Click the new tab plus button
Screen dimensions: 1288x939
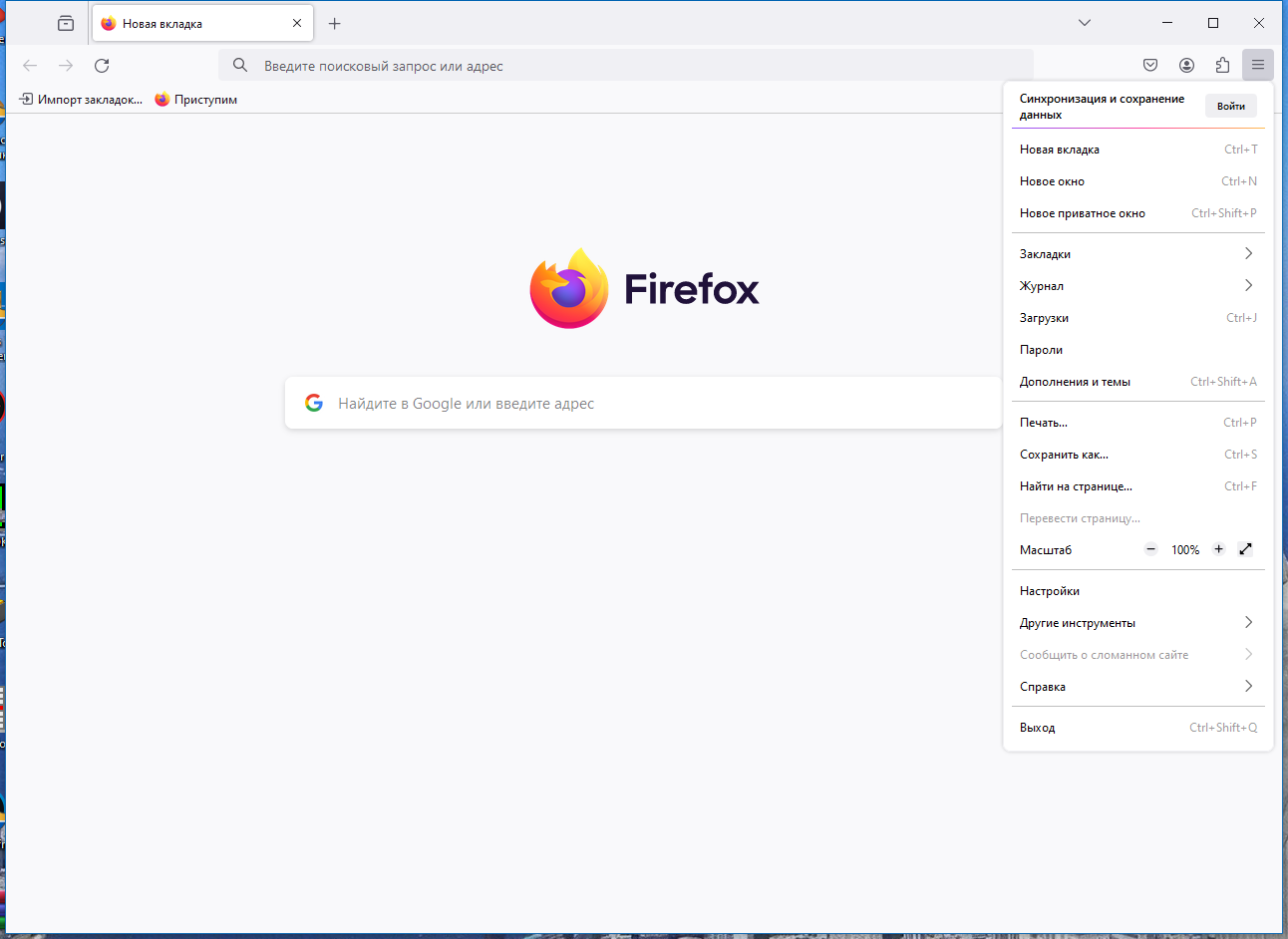(x=335, y=23)
